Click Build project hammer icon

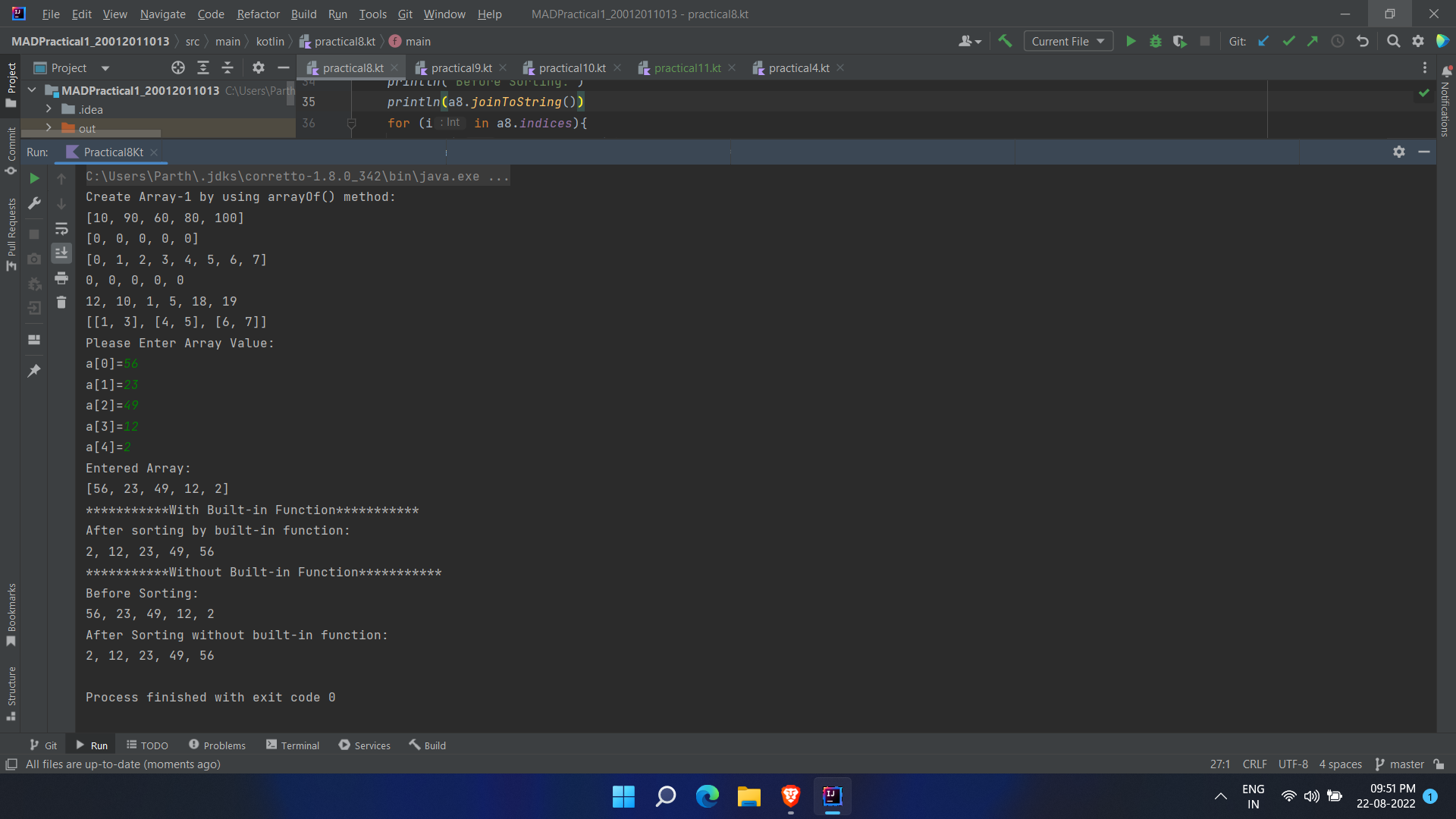pos(1006,42)
